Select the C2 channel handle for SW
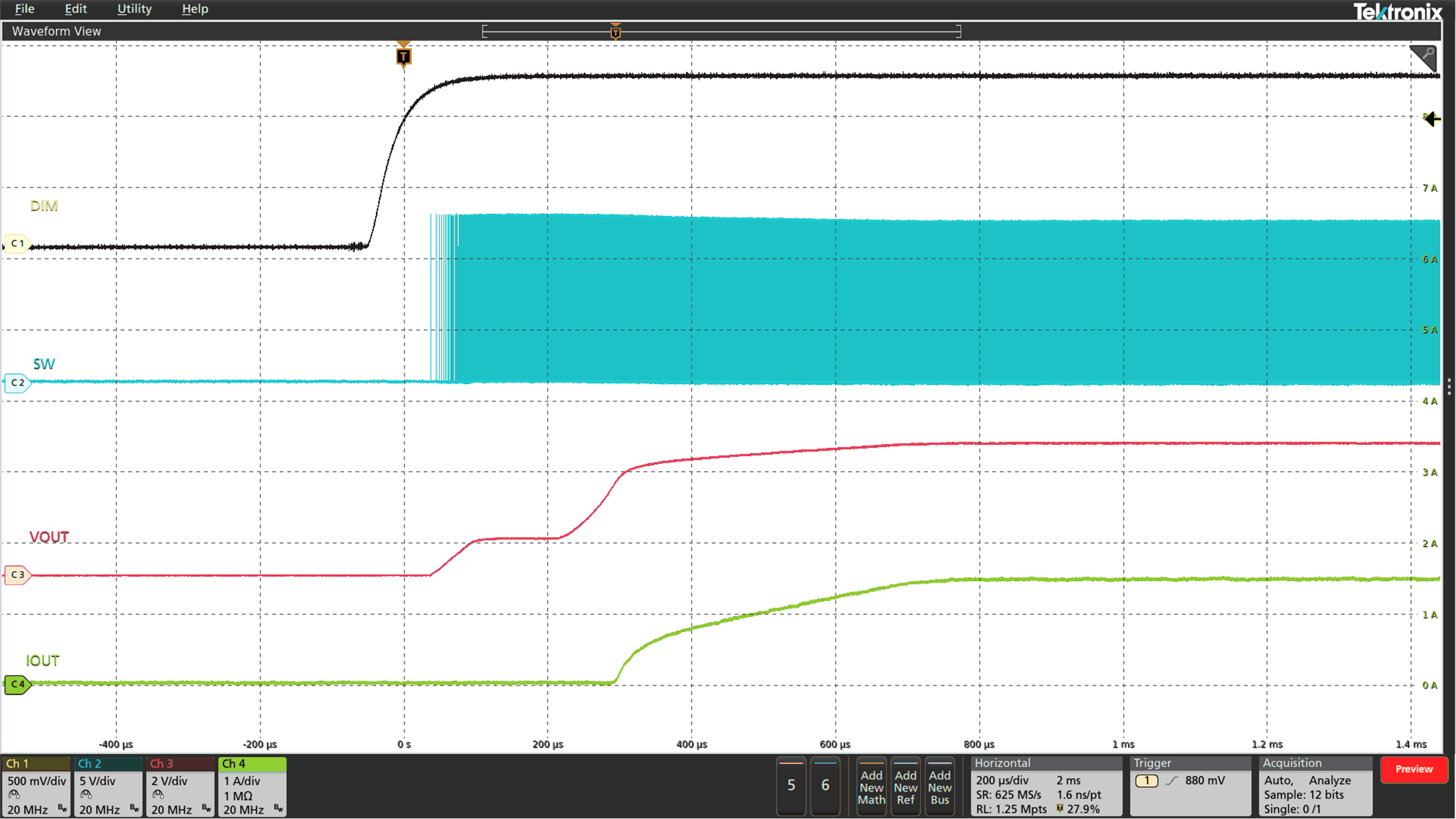 click(17, 383)
